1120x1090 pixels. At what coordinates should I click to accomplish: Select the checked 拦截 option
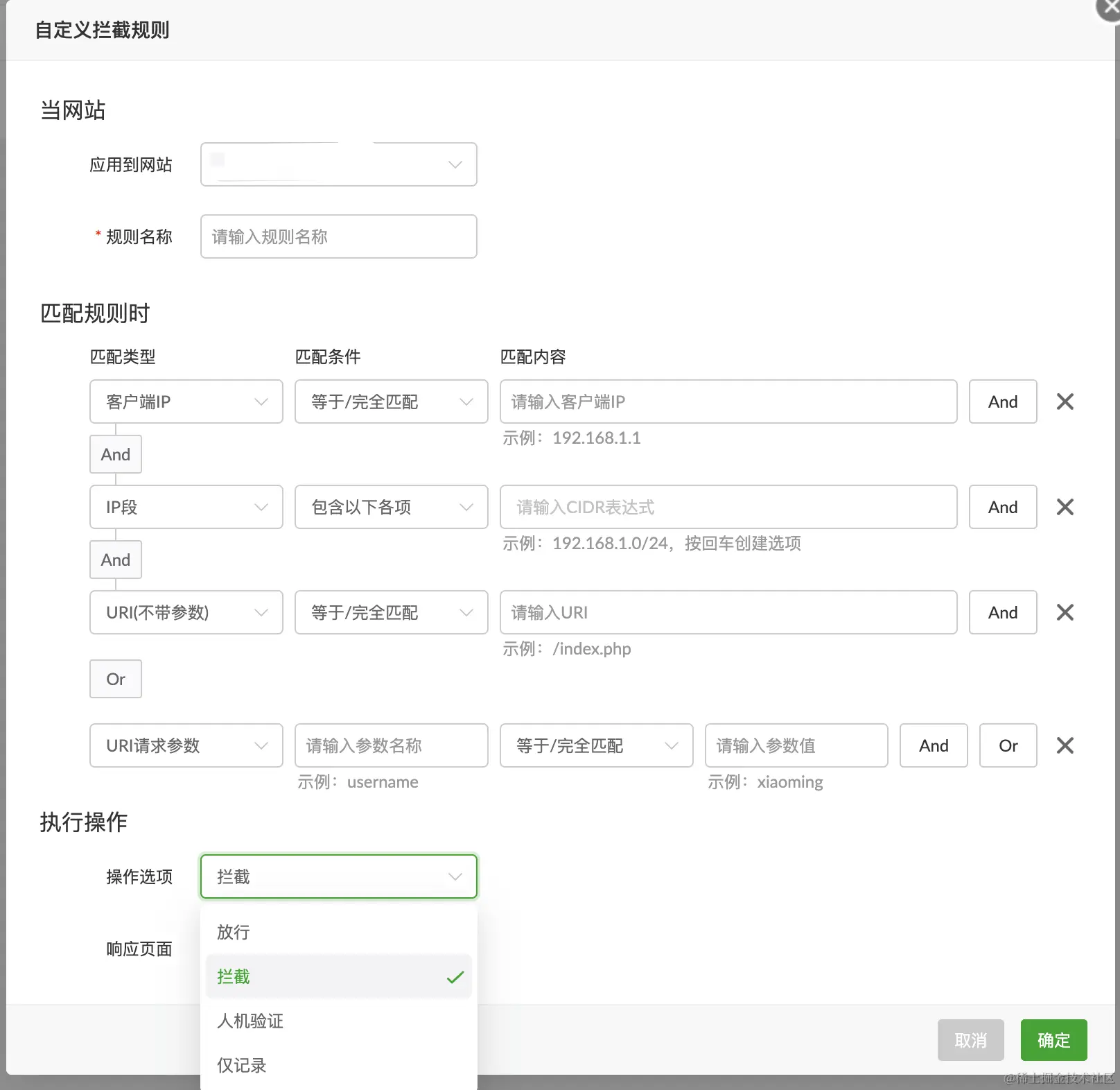click(339, 976)
